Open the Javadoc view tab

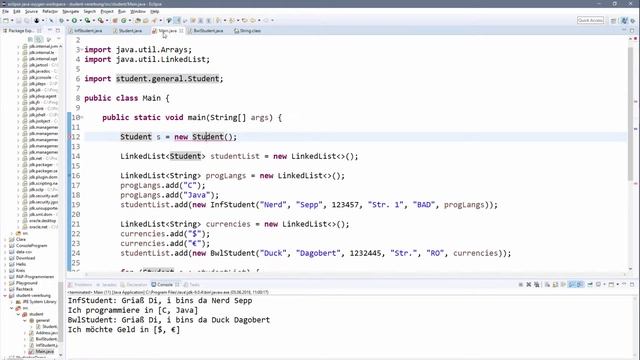[x=106, y=284]
